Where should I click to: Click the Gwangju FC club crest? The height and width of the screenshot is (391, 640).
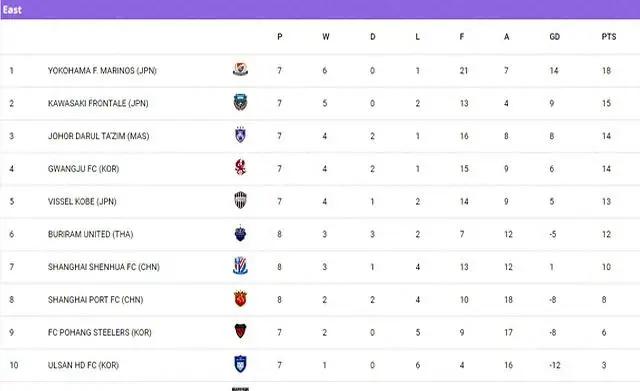tap(240, 167)
